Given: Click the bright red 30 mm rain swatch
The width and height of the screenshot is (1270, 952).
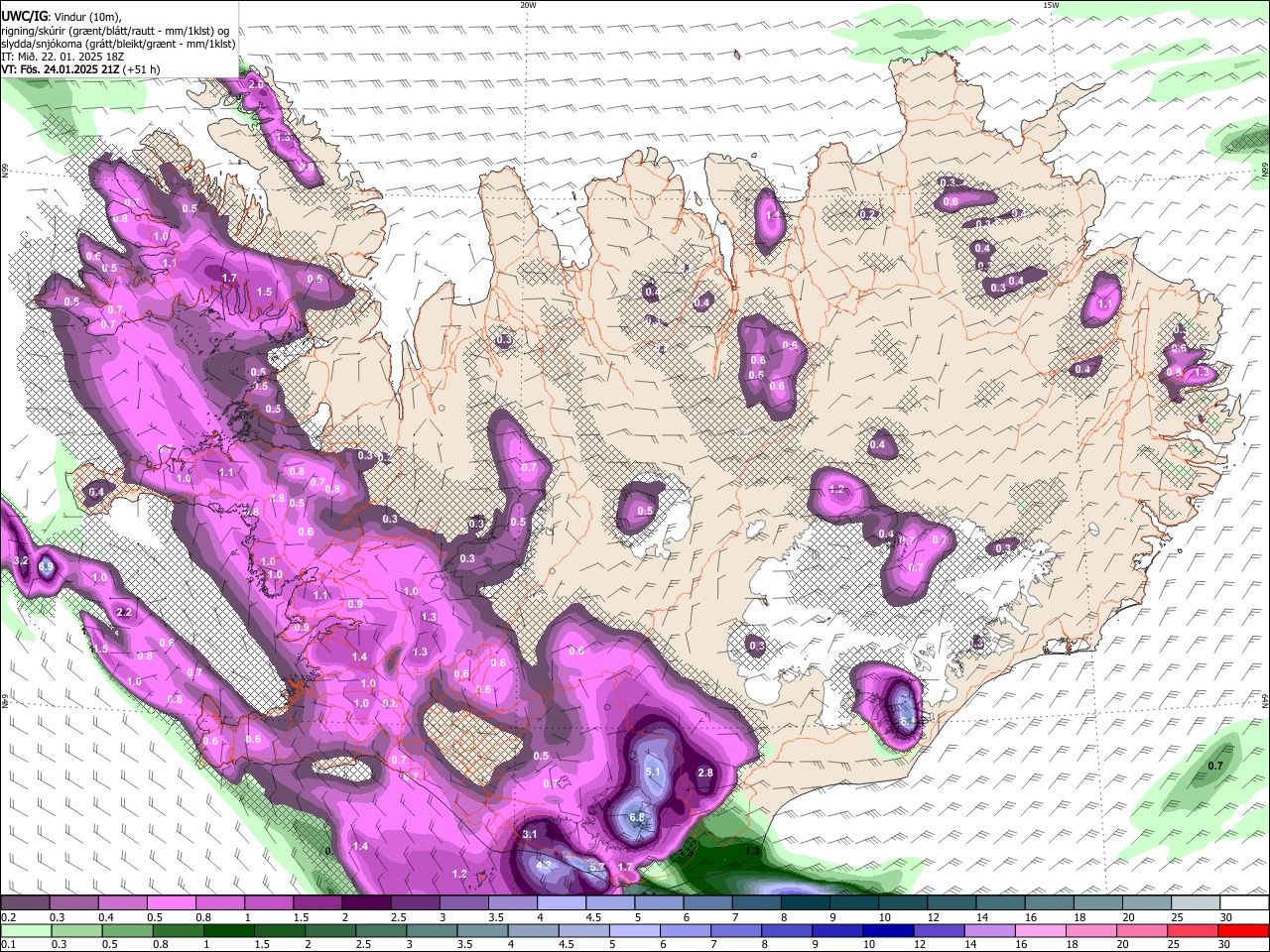Looking at the screenshot, I should tap(1242, 930).
